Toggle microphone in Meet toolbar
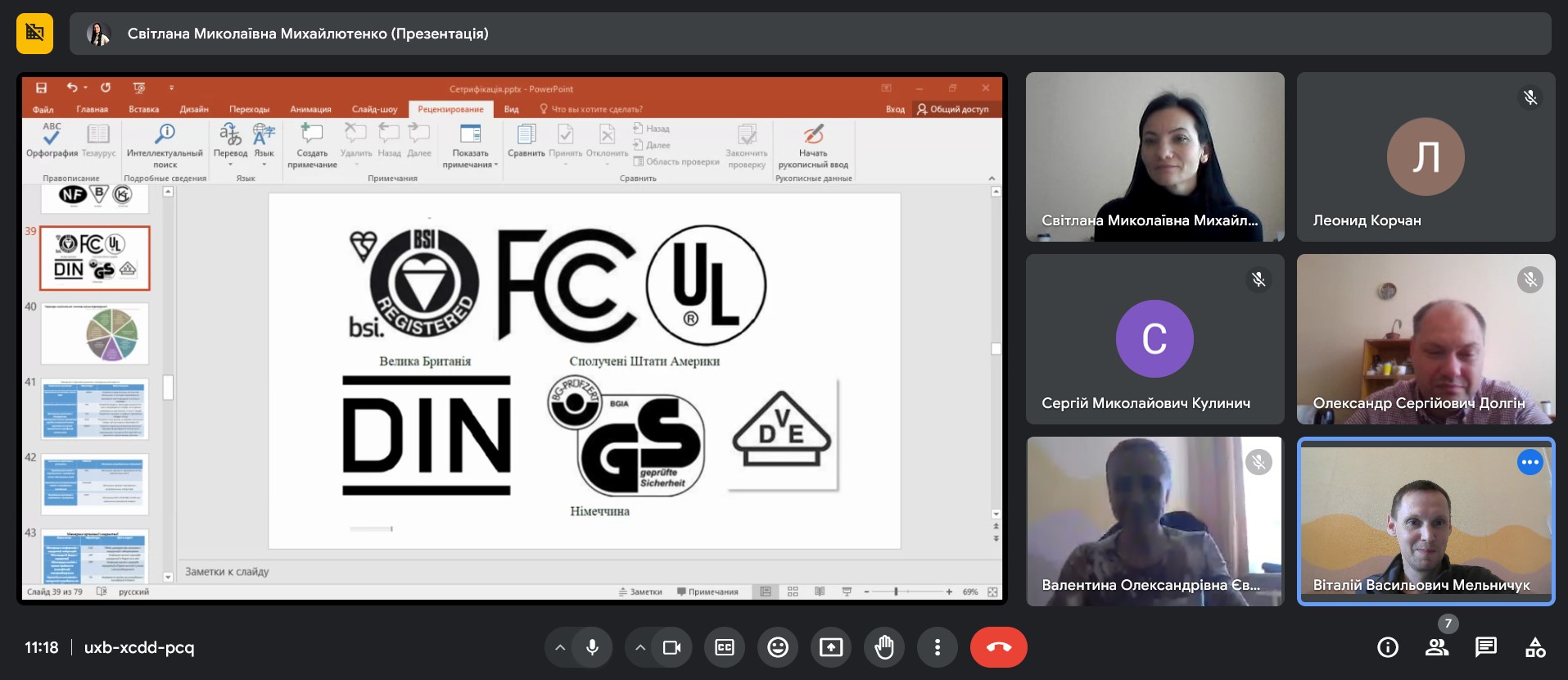 [592, 647]
